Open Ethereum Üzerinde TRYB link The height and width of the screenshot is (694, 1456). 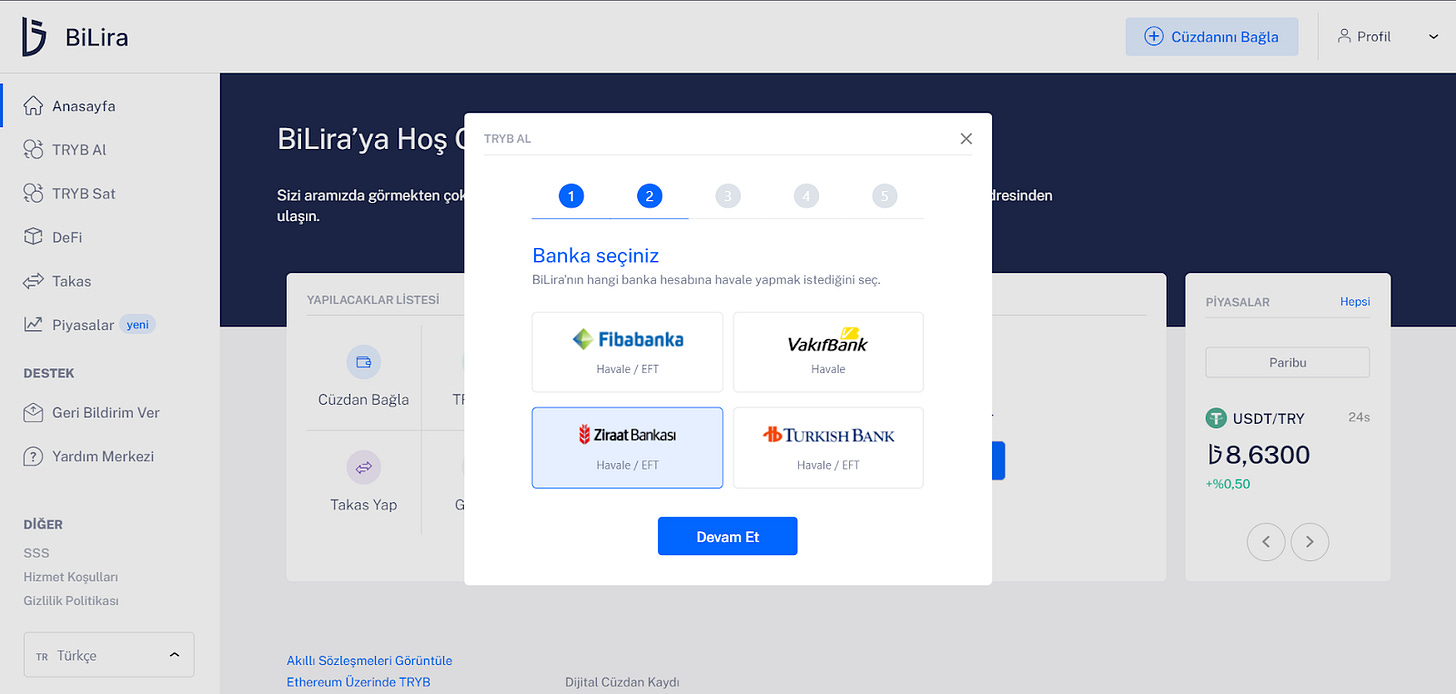[359, 682]
